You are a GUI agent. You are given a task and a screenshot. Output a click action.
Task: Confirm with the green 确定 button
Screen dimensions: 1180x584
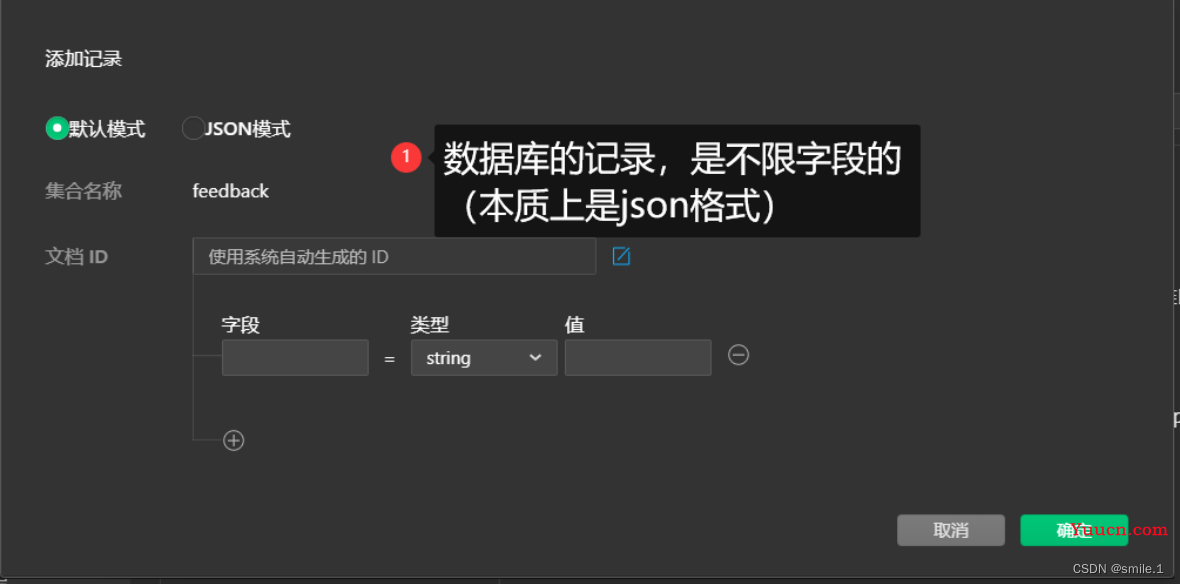[x=1074, y=530]
